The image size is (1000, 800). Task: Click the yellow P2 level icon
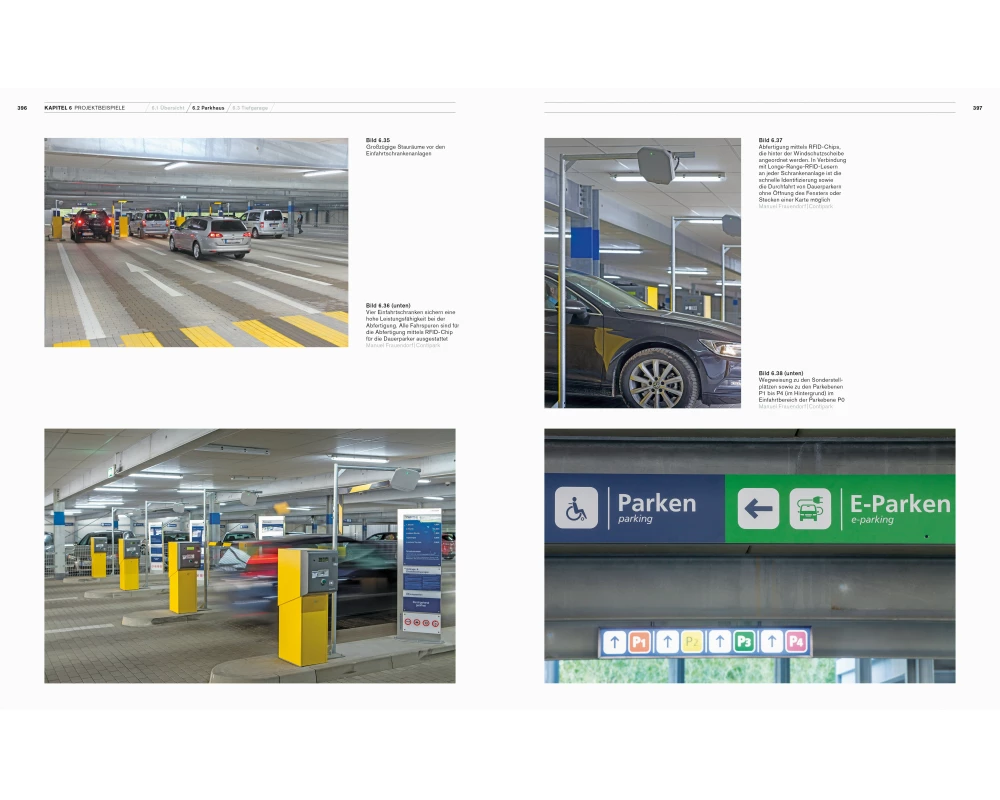(692, 642)
